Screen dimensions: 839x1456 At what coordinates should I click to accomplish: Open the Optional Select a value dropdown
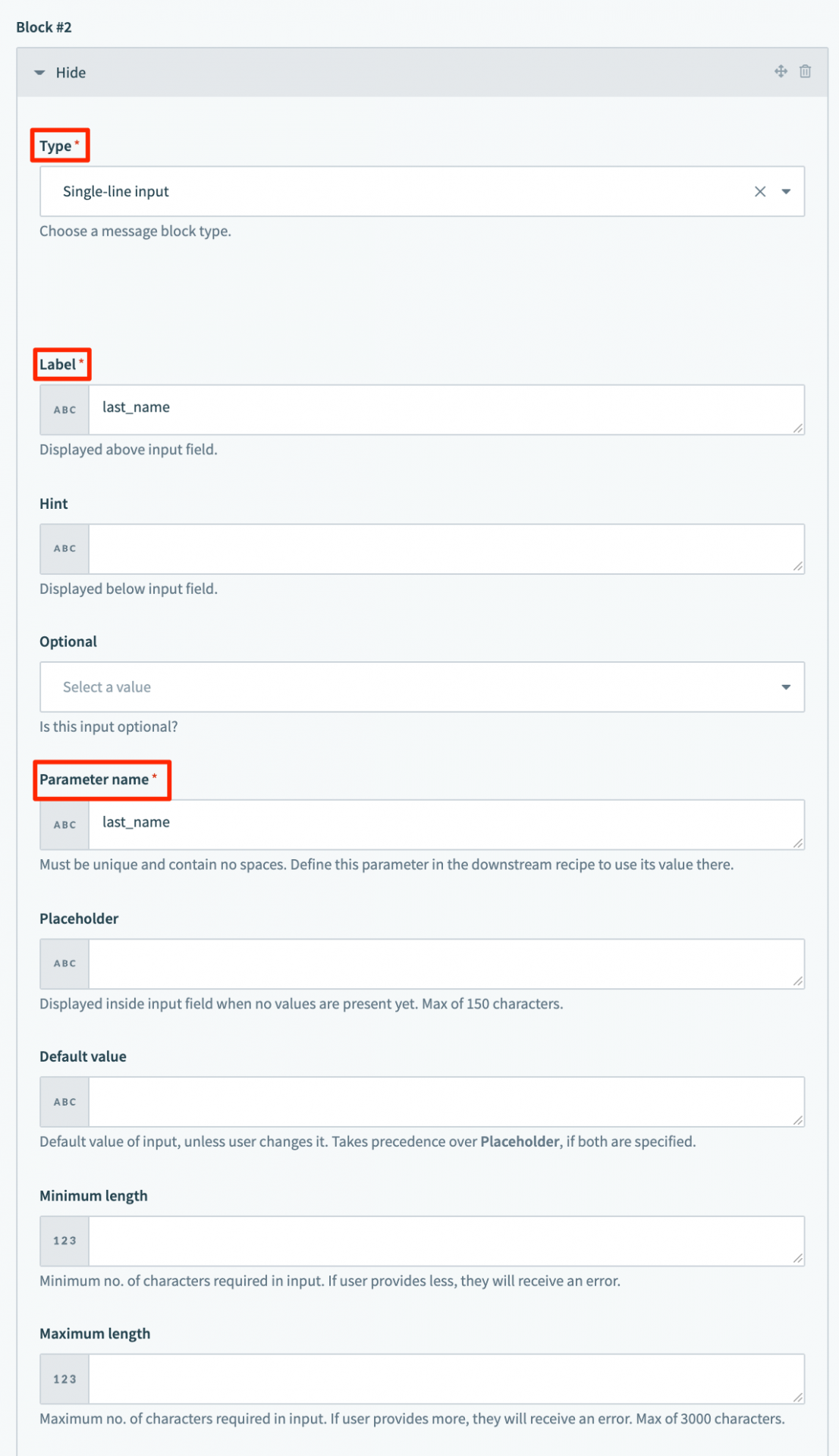coord(422,686)
